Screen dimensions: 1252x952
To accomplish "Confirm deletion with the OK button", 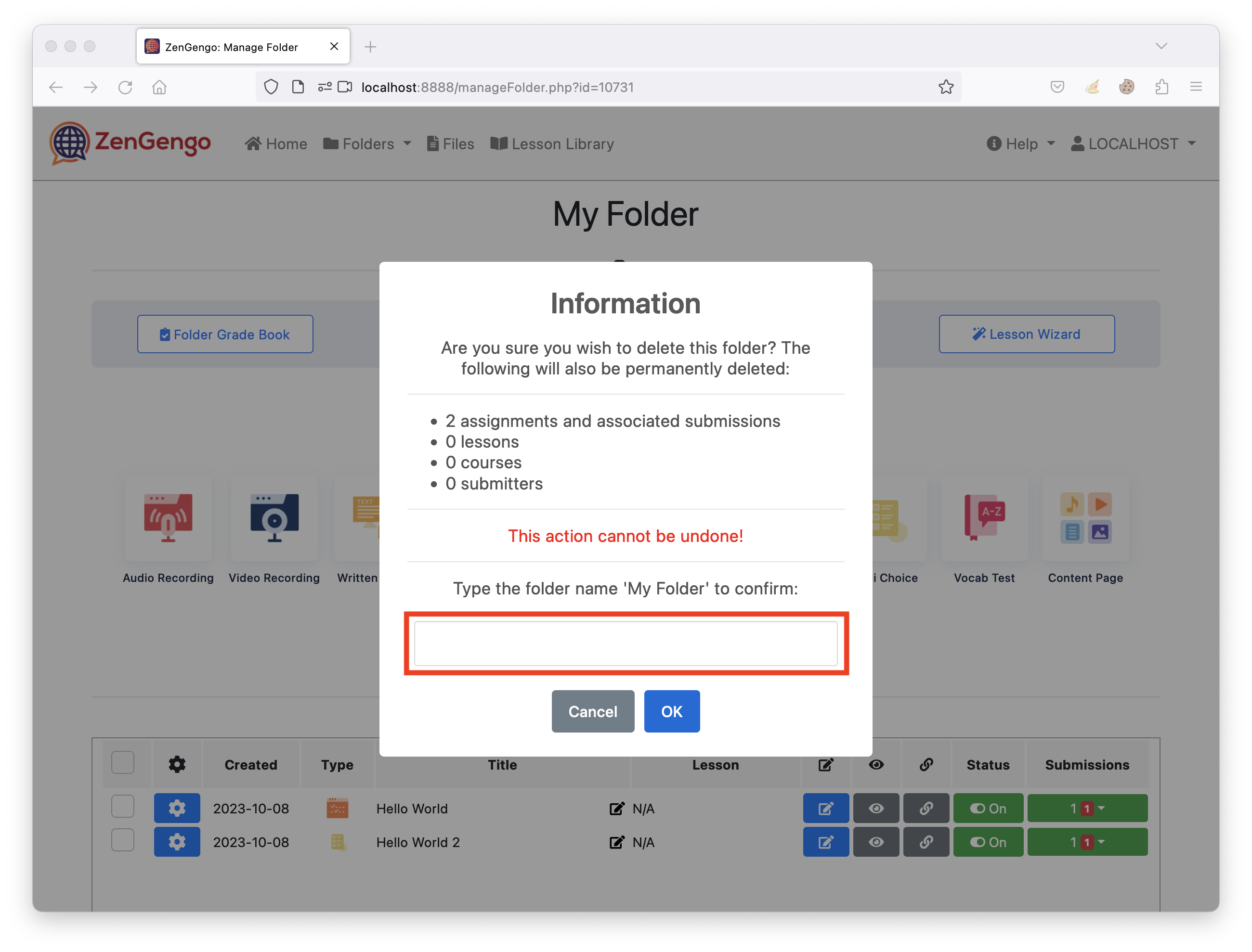I will [x=671, y=711].
